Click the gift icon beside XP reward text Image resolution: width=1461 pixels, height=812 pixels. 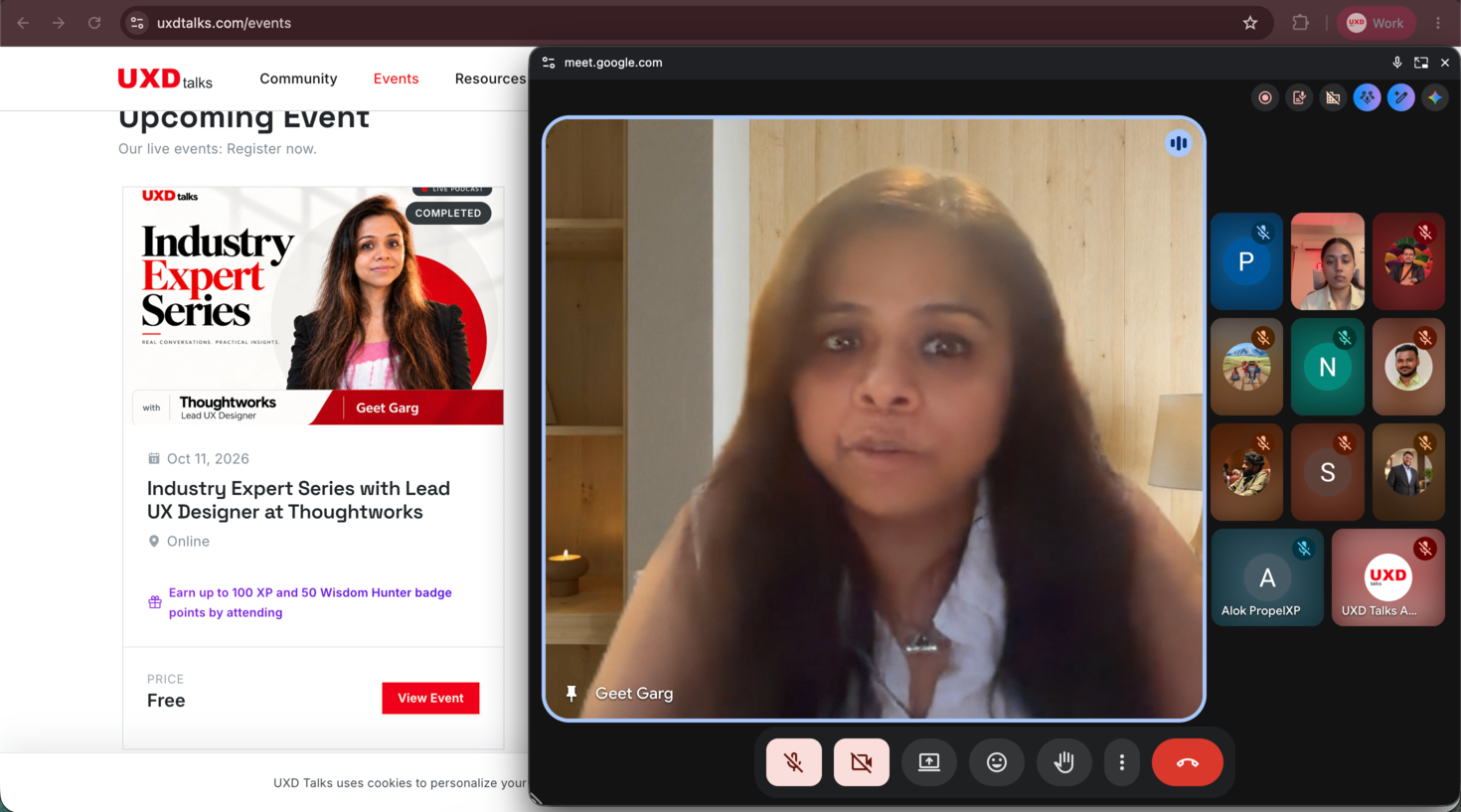[x=155, y=602]
